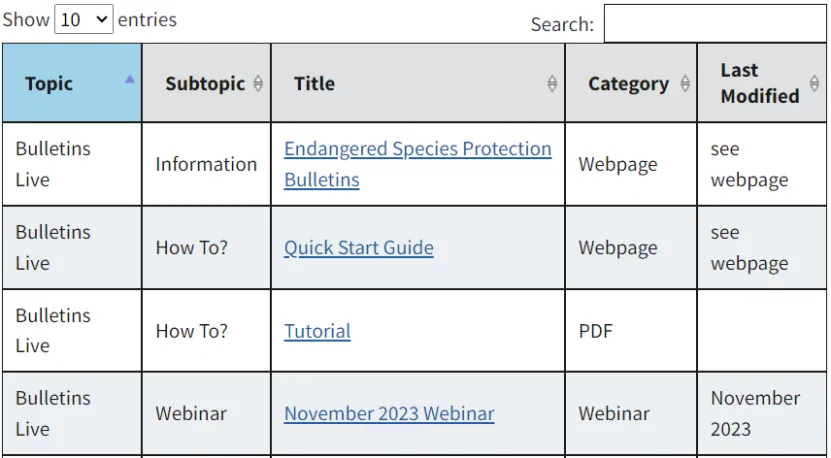This screenshot has height=458, width=831.
Task: Sort table by Title header label
Action: (x=314, y=83)
